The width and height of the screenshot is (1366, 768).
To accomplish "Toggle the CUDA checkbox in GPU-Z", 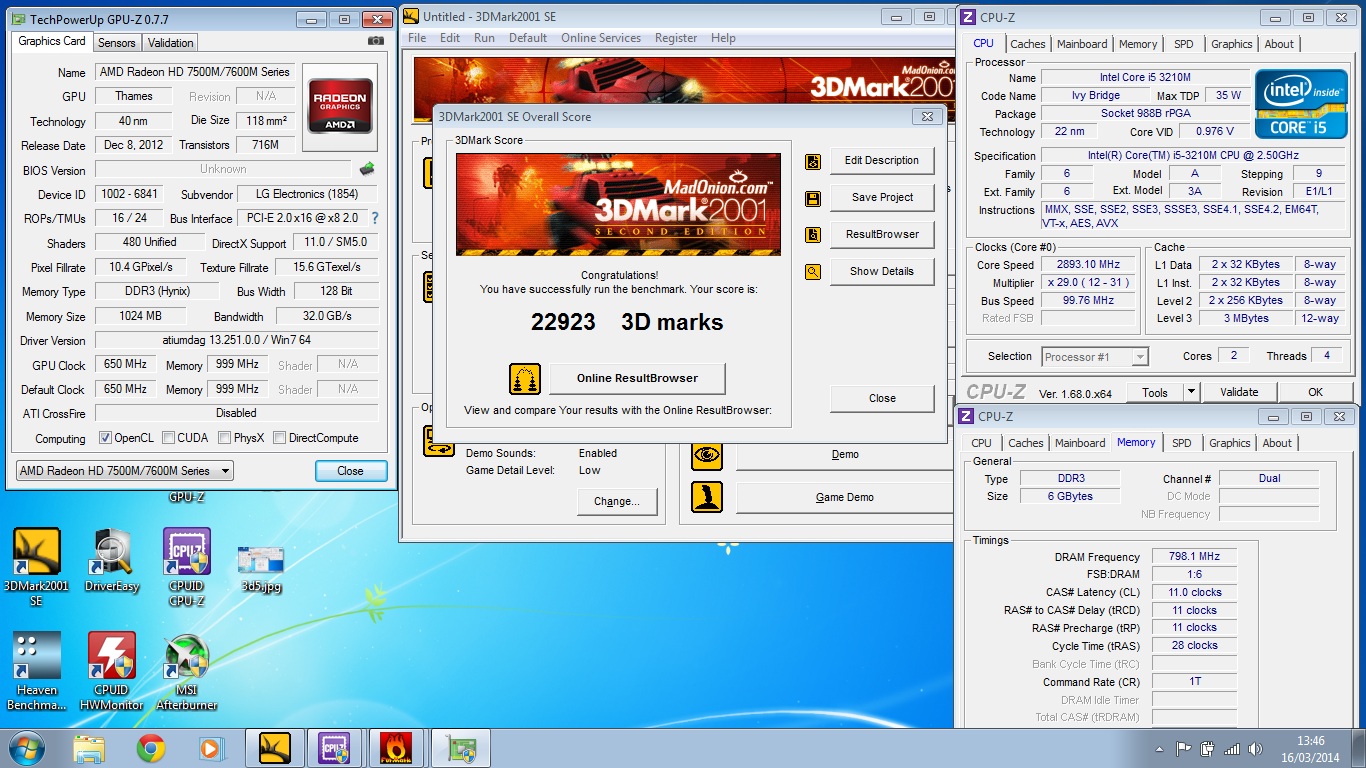I will point(168,438).
